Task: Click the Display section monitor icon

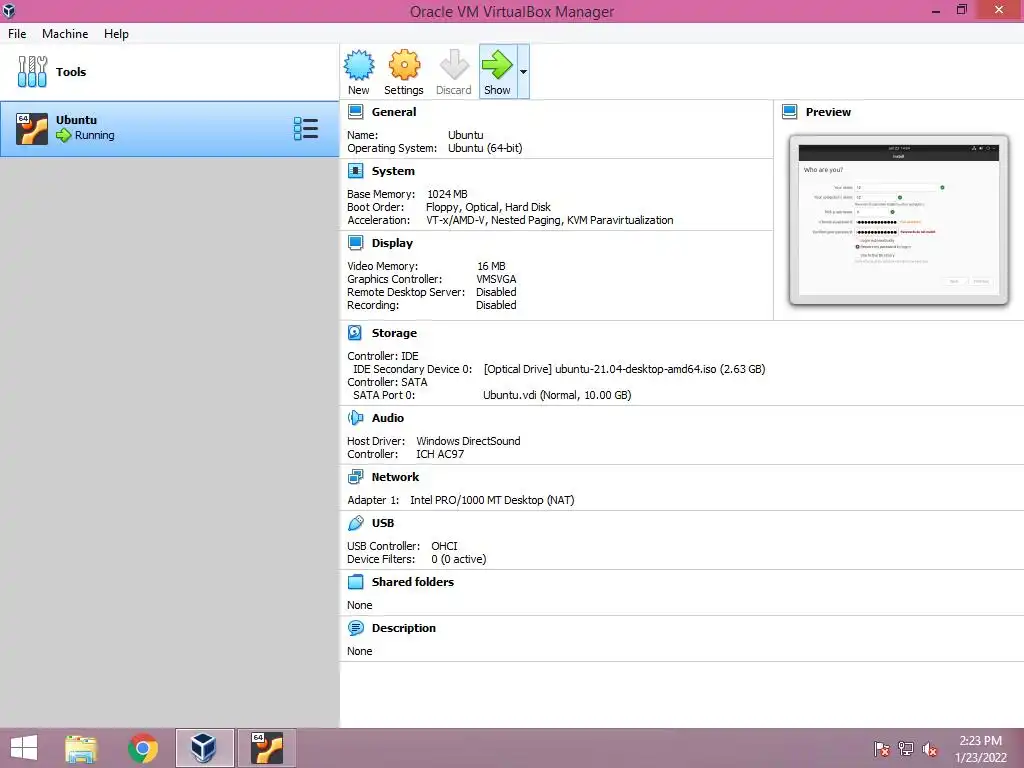Action: (x=355, y=243)
